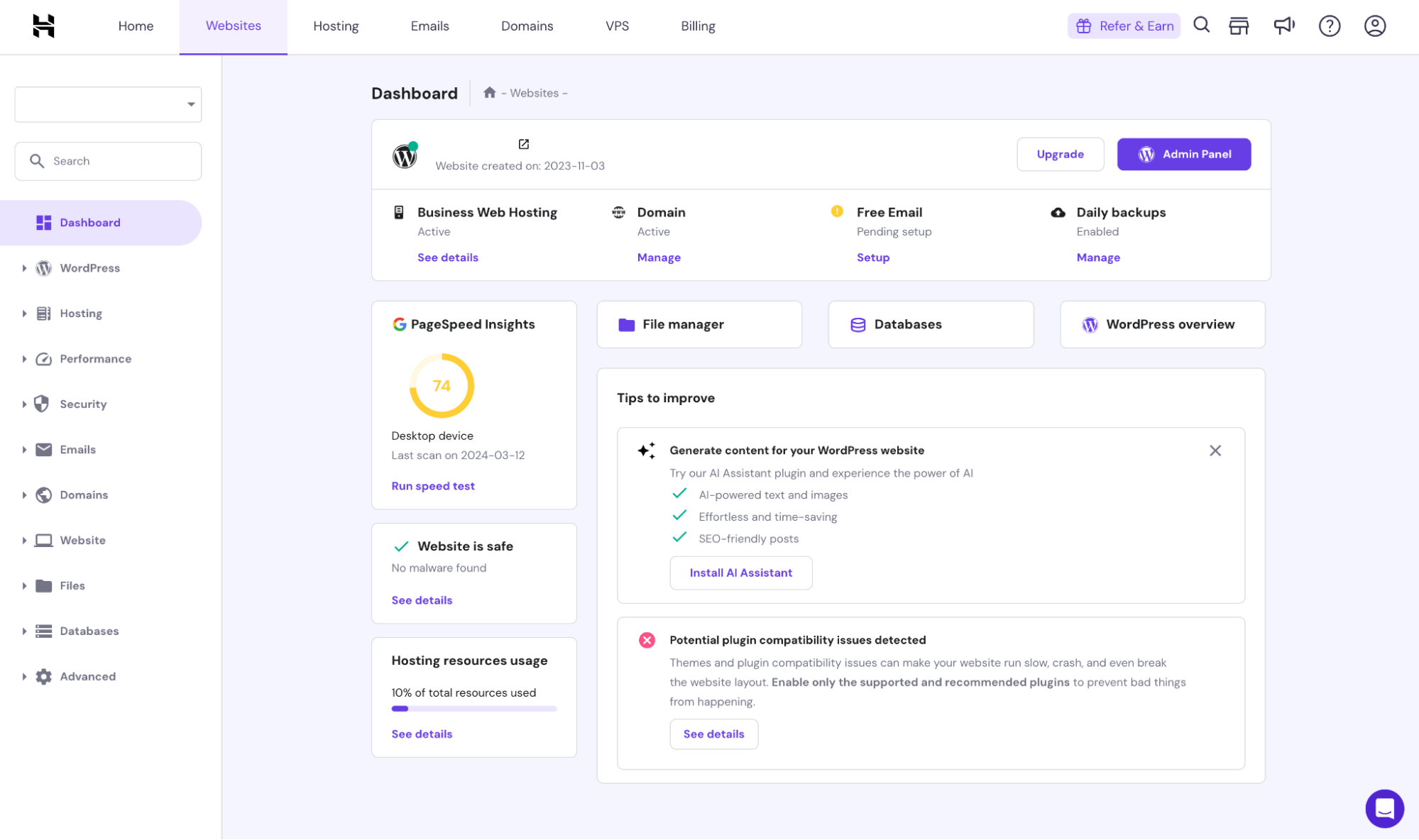Open announcements megaphone icon
Viewport: 1419px width, 840px height.
(1283, 26)
